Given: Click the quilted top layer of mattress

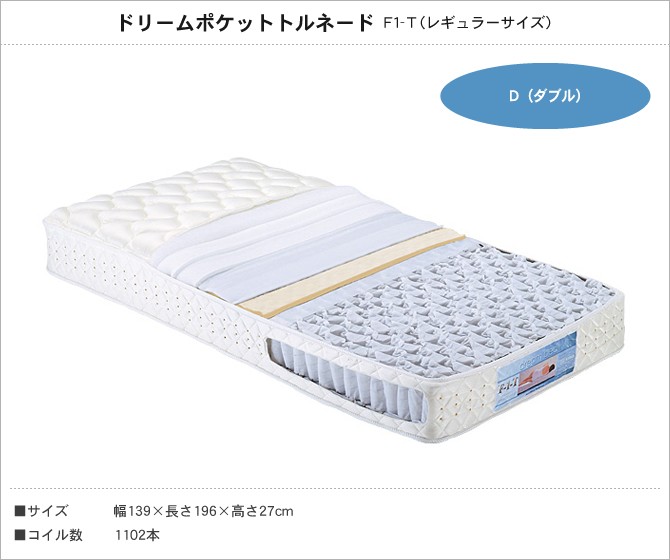Looking at the screenshot, I should [188, 201].
